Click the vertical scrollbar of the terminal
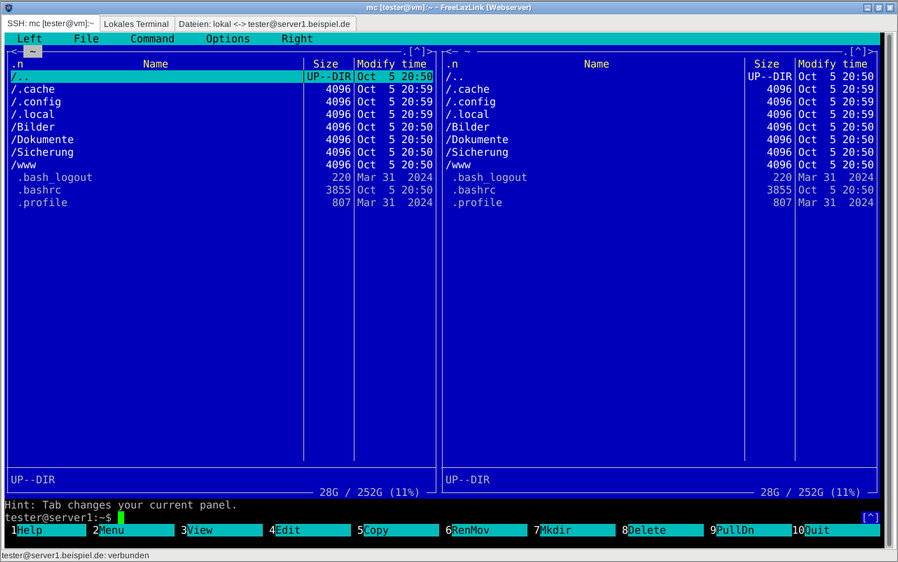 click(x=889, y=289)
